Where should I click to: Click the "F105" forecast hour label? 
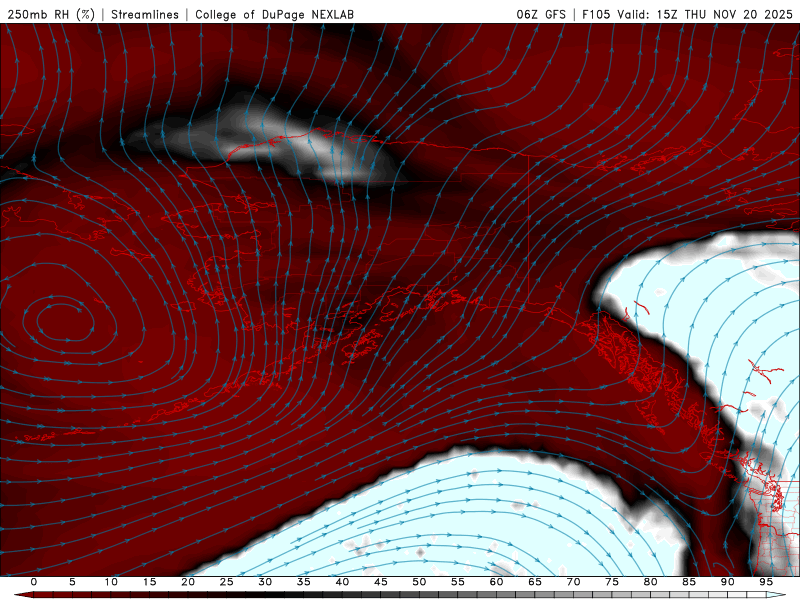click(596, 14)
